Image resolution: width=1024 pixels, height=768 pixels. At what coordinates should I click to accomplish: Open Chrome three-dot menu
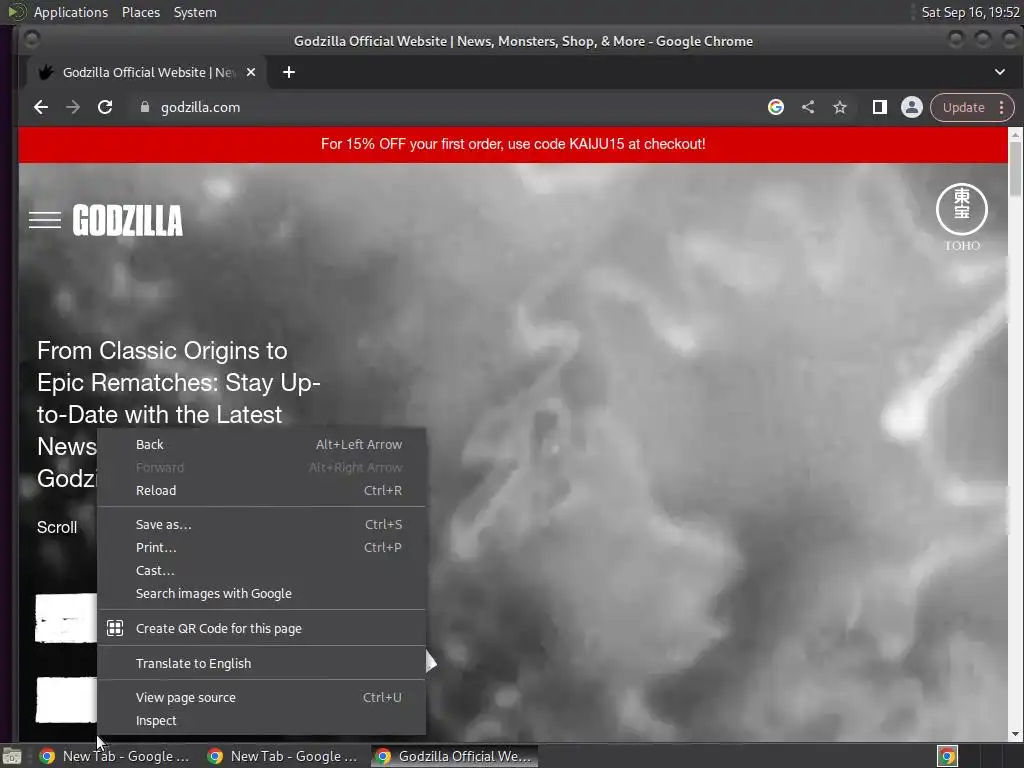[1002, 107]
